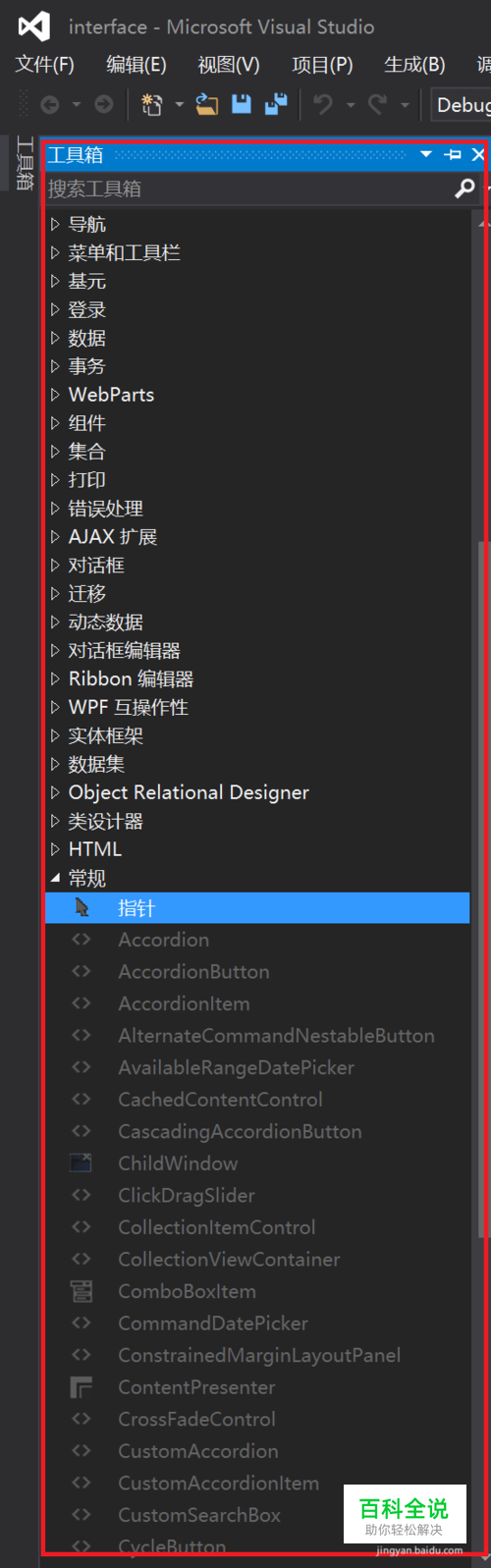491x1568 pixels.
Task: Click the Undo arrow icon
Action: tap(322, 103)
